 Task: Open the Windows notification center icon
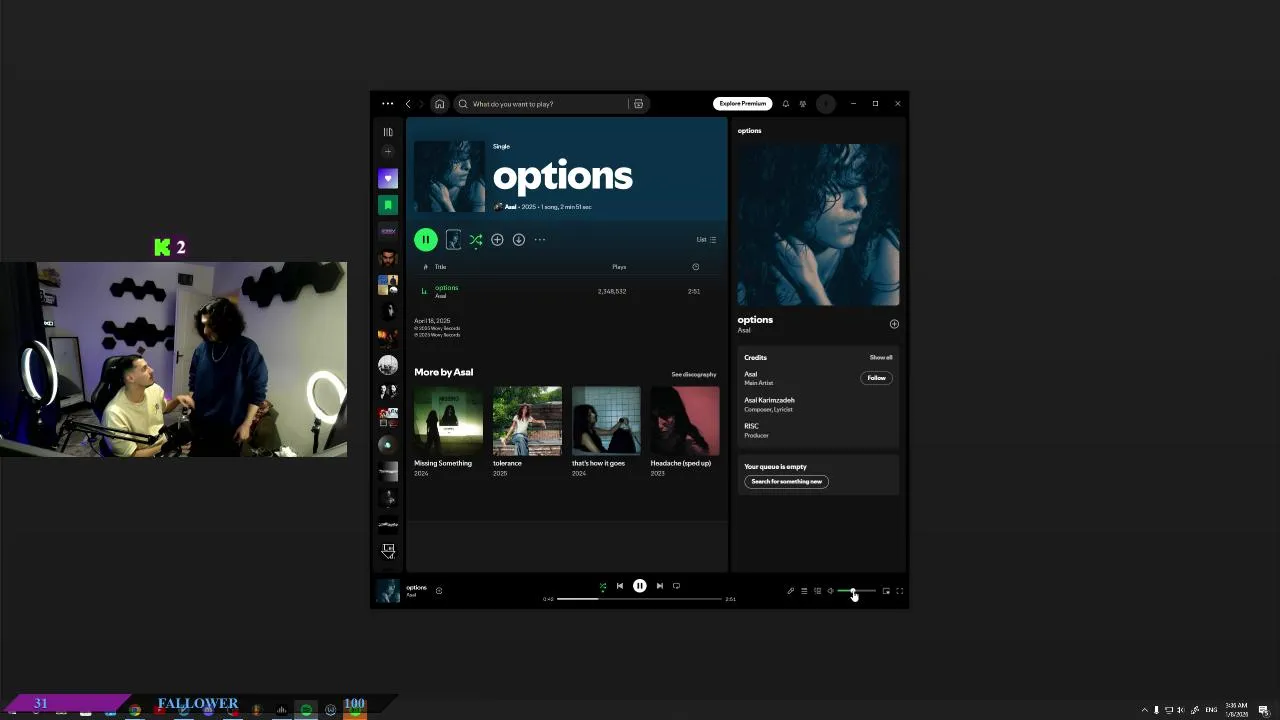(1264, 710)
